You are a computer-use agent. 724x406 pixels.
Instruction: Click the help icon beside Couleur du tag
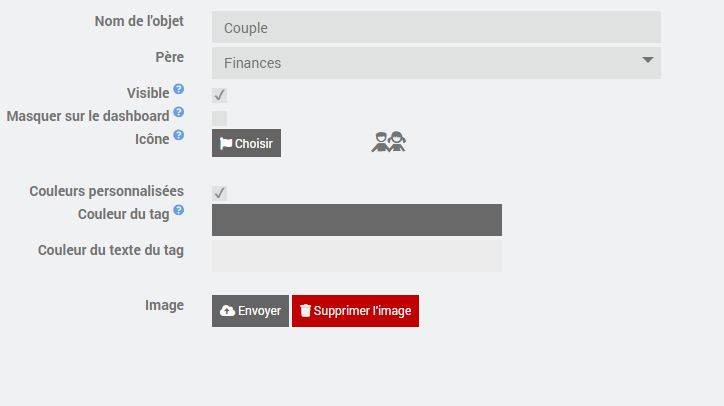[x=179, y=210]
